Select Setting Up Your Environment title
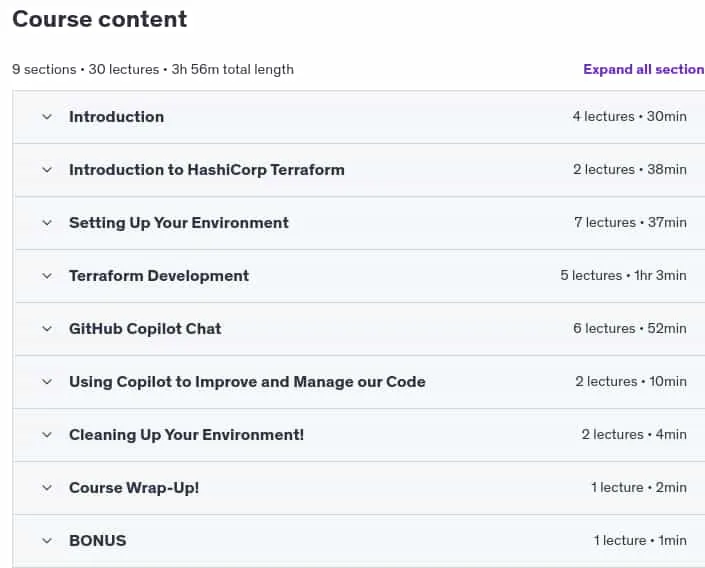Image resolution: width=705 pixels, height=568 pixels. pyautogui.click(x=179, y=223)
